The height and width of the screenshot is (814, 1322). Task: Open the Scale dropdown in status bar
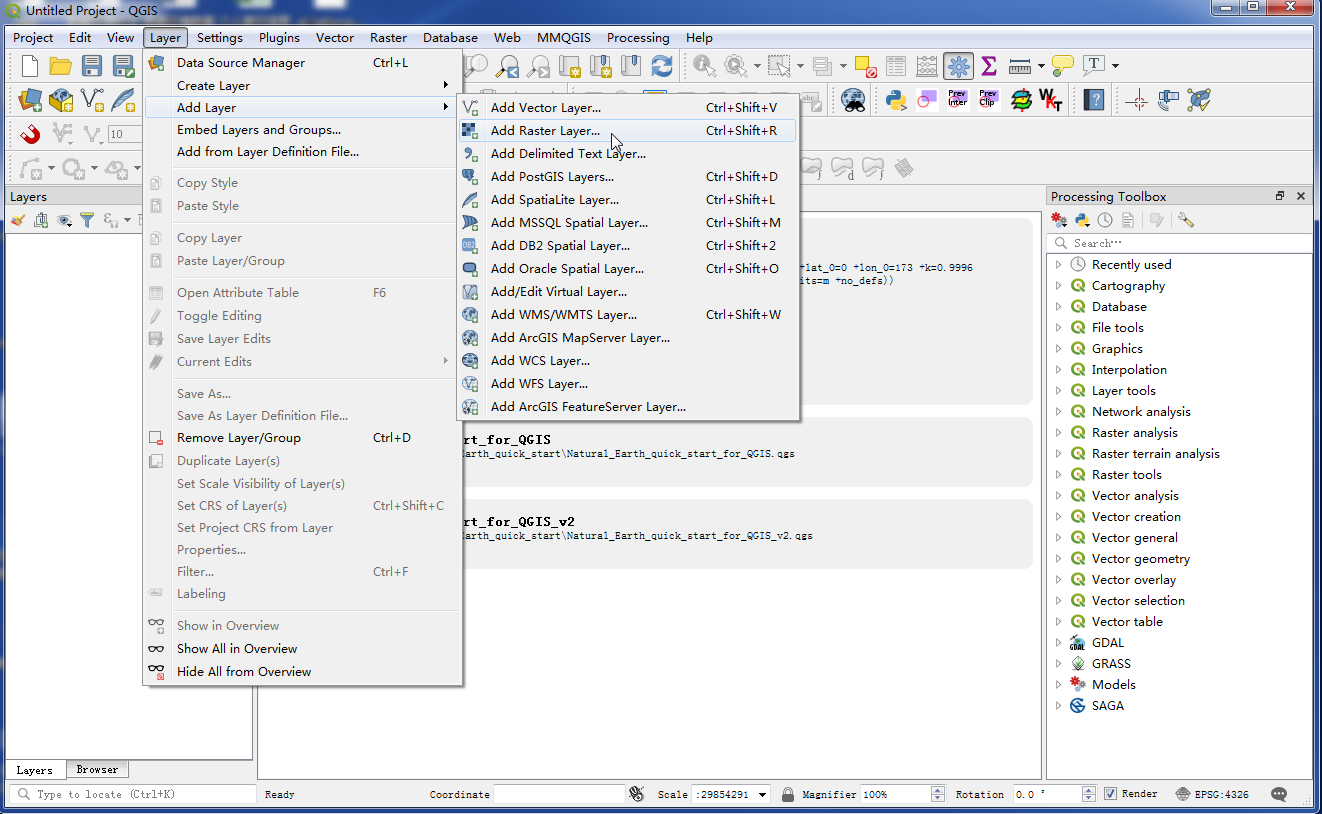[x=763, y=795]
